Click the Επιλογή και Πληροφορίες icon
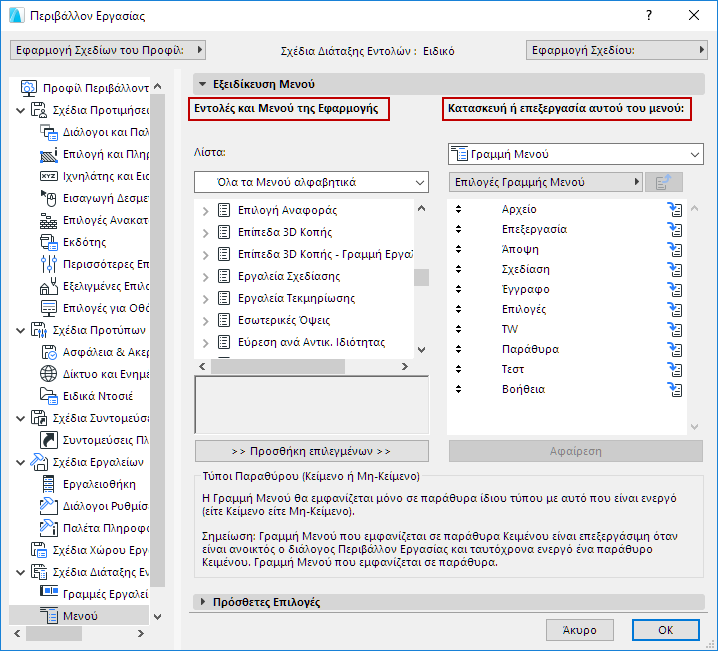 click(49, 155)
